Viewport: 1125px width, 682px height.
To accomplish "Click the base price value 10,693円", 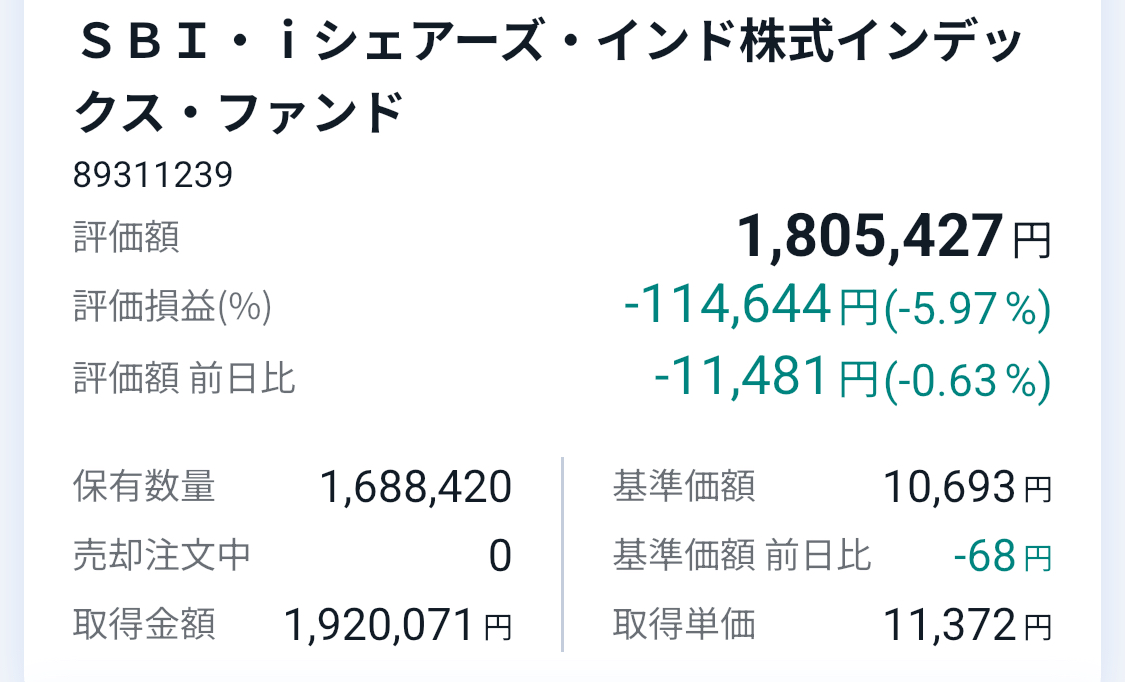I will tap(966, 488).
